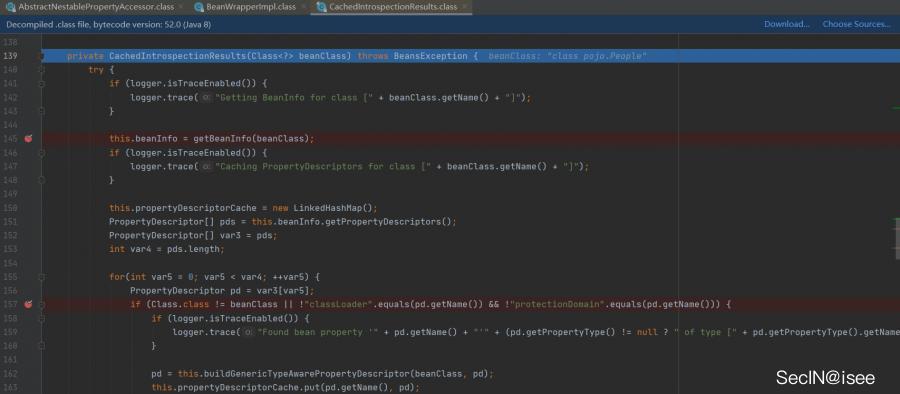900x394 pixels.
Task: Click line number 150 in the gutter
Action: [11, 208]
